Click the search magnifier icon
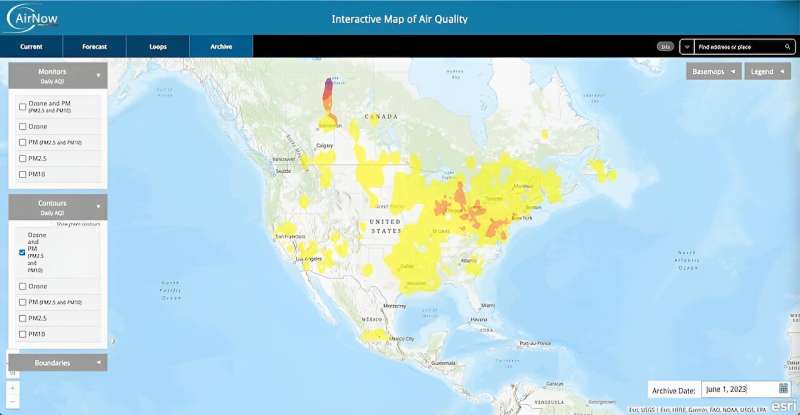 coord(786,47)
